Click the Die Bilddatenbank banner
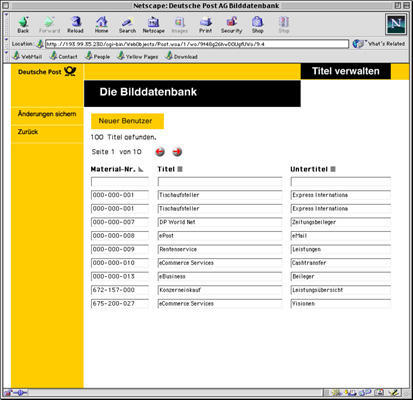The width and height of the screenshot is (413, 400). coord(192,93)
